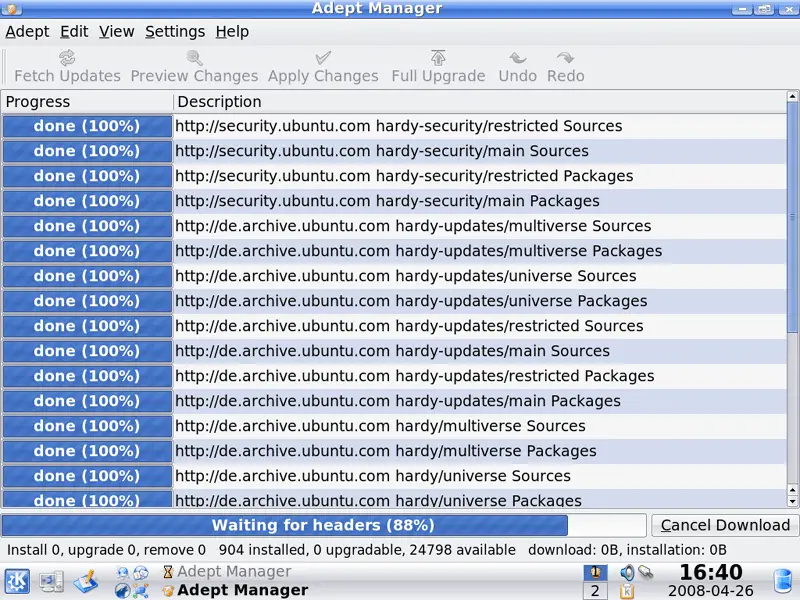This screenshot has width=800, height=600.
Task: Open the Edit menu
Action: [x=74, y=32]
